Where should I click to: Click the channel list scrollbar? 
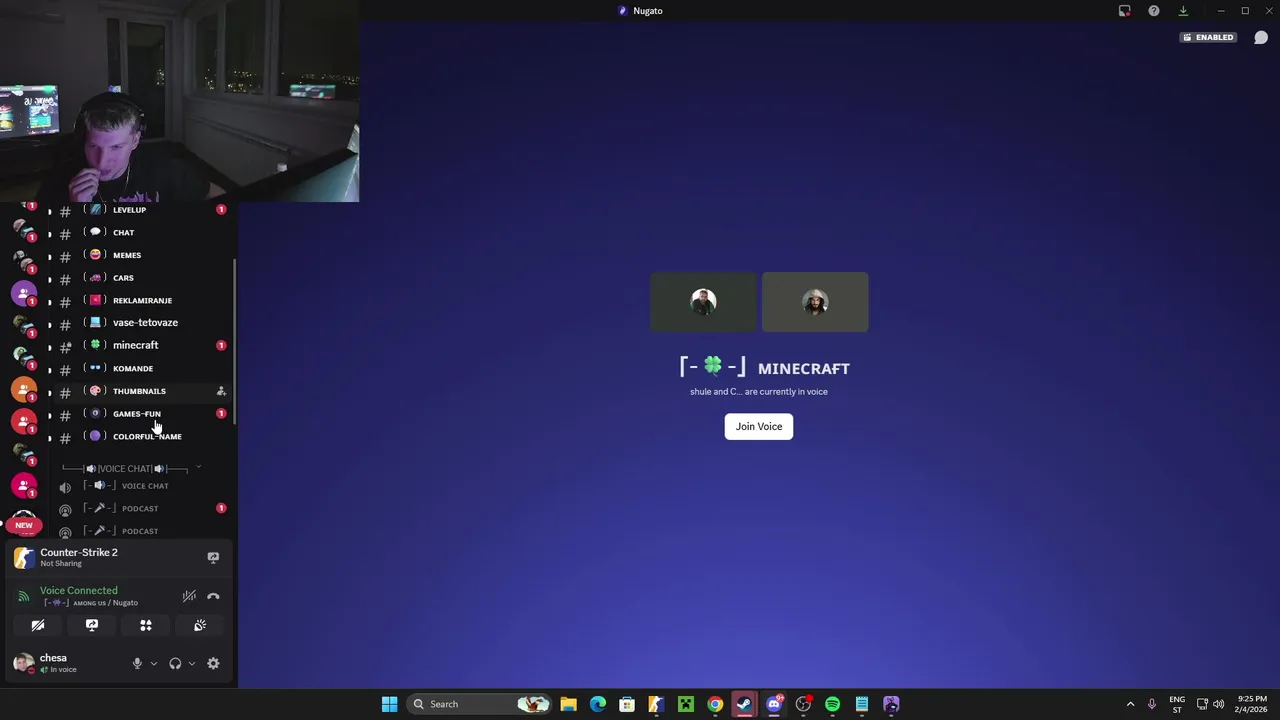point(235,340)
